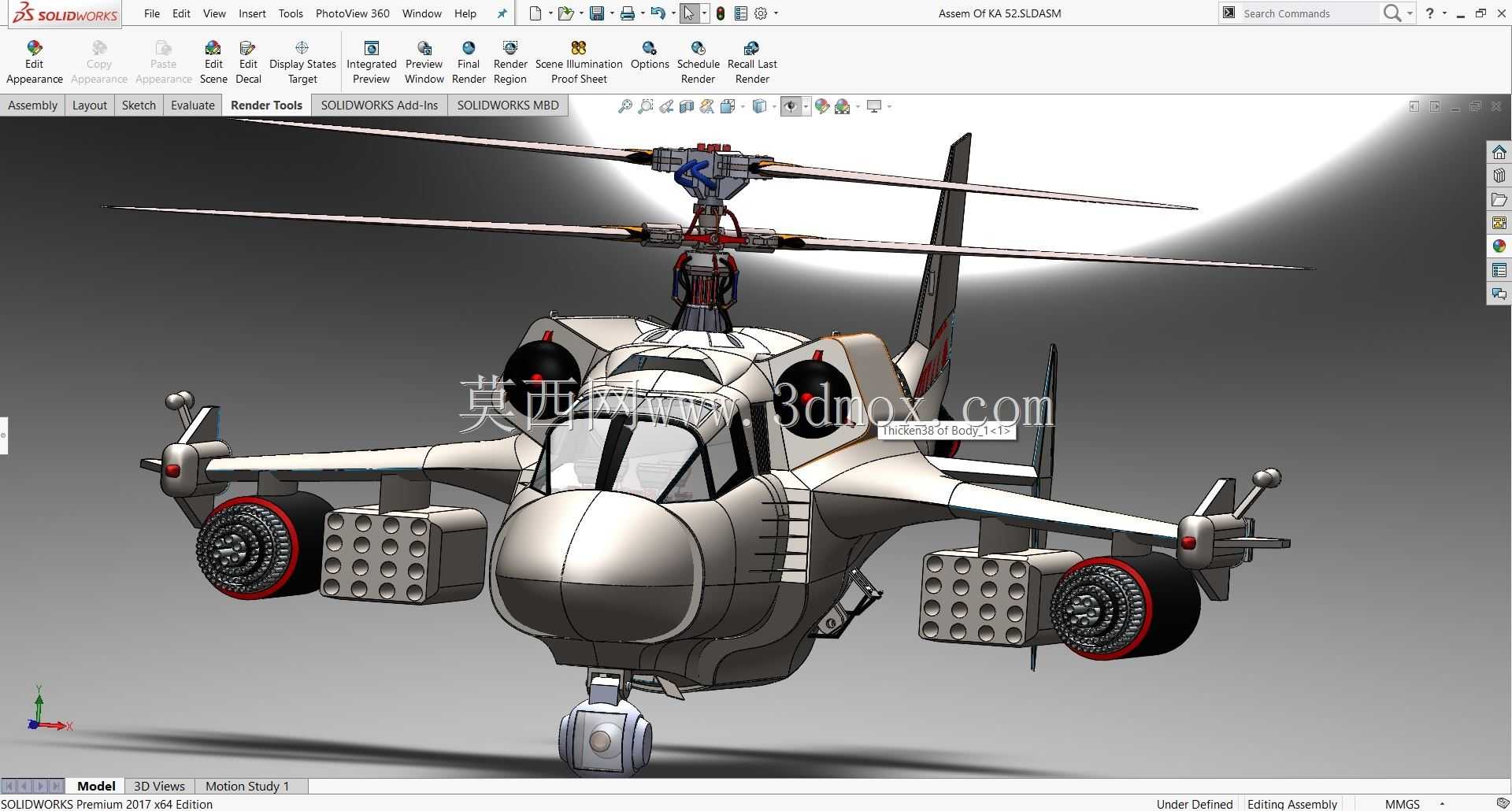Toggle Hide/Show Items eye button
This screenshot has height=811, width=1512.
[x=791, y=106]
